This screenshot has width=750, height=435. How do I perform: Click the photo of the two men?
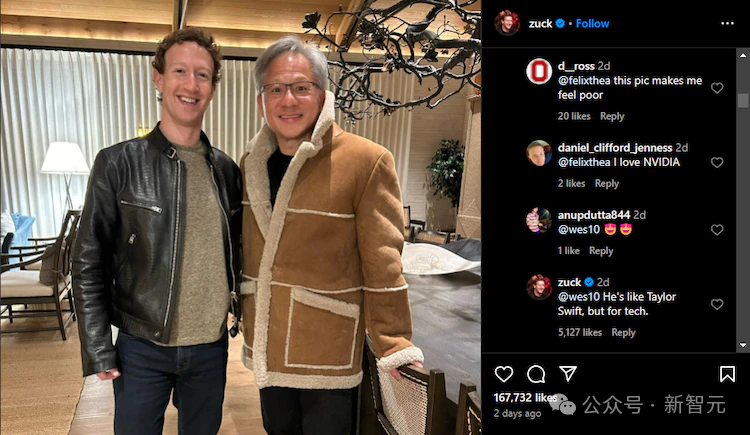[x=240, y=217]
